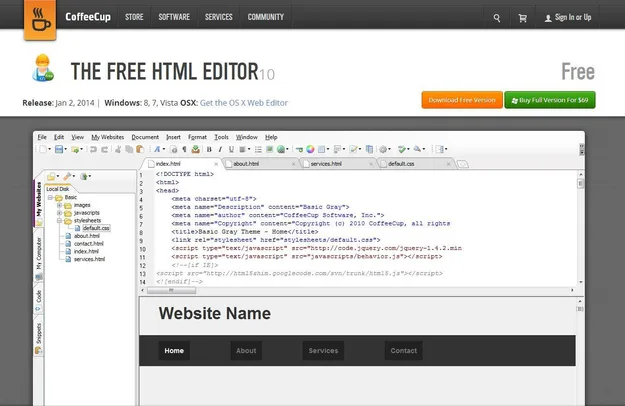Open the My Computer side tab
The image size is (625, 406).
click(39, 257)
